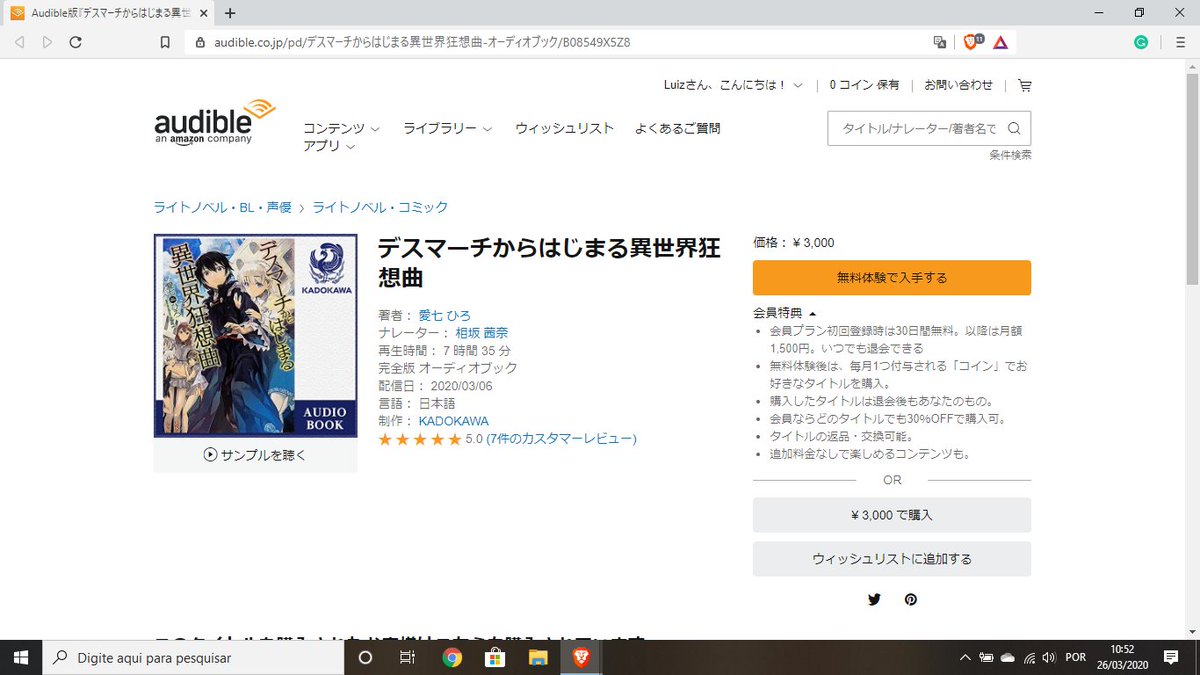This screenshot has height=675, width=1200.
Task: Click 無料体験で入手する button
Action: point(892,277)
